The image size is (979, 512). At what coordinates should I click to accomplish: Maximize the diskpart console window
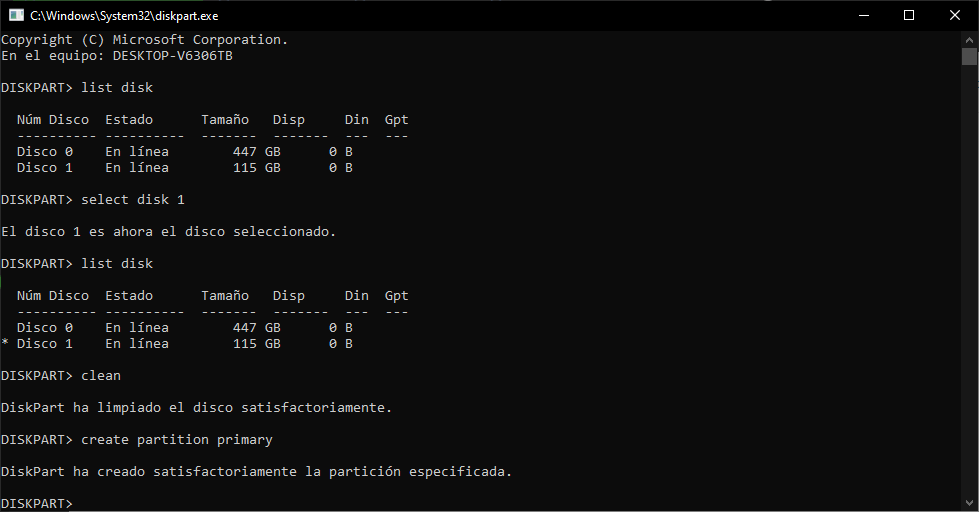coord(909,15)
